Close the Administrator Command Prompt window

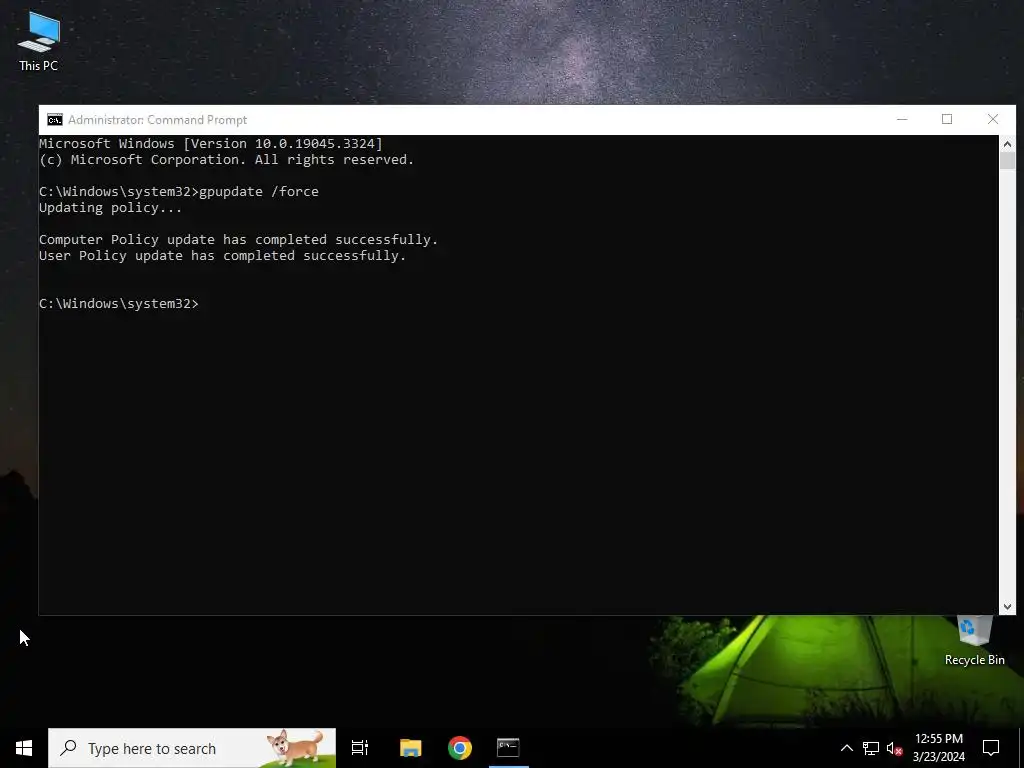[x=993, y=120]
